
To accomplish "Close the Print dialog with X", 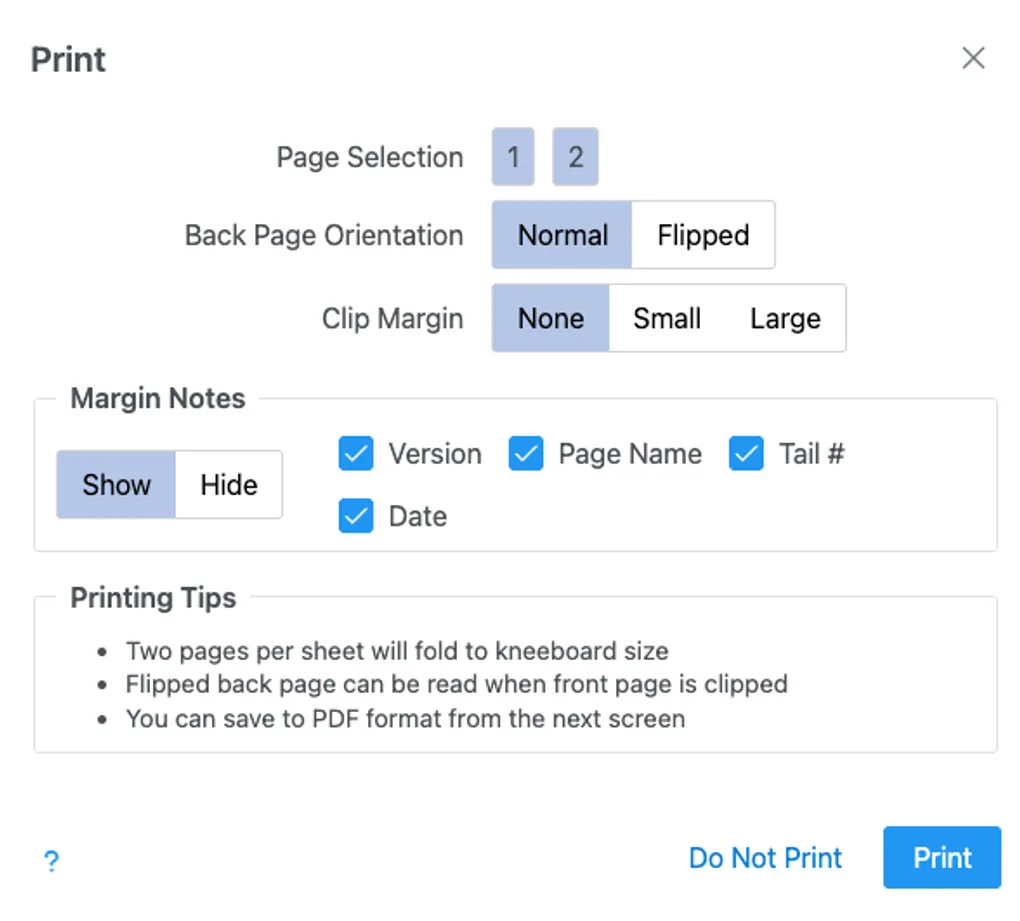I will click(973, 58).
